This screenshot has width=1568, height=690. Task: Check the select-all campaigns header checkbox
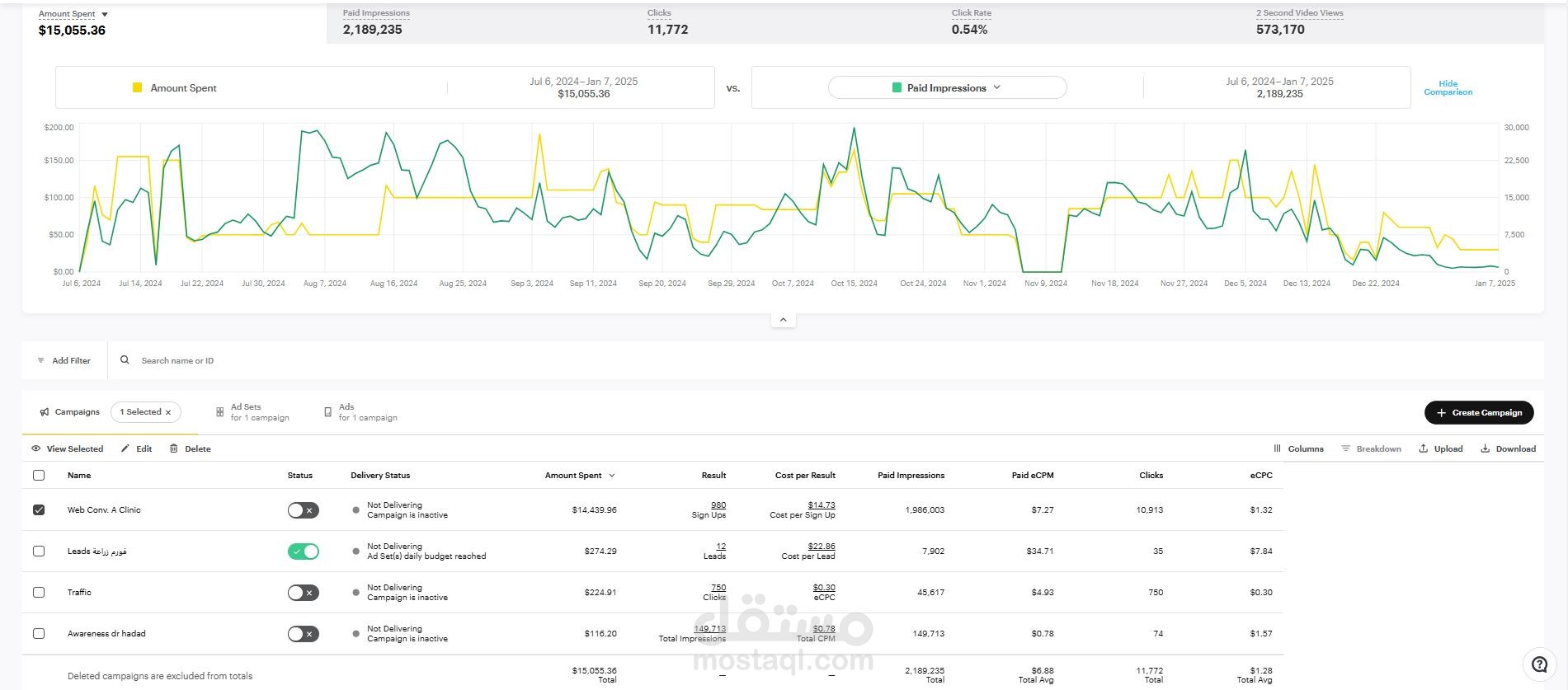39,475
